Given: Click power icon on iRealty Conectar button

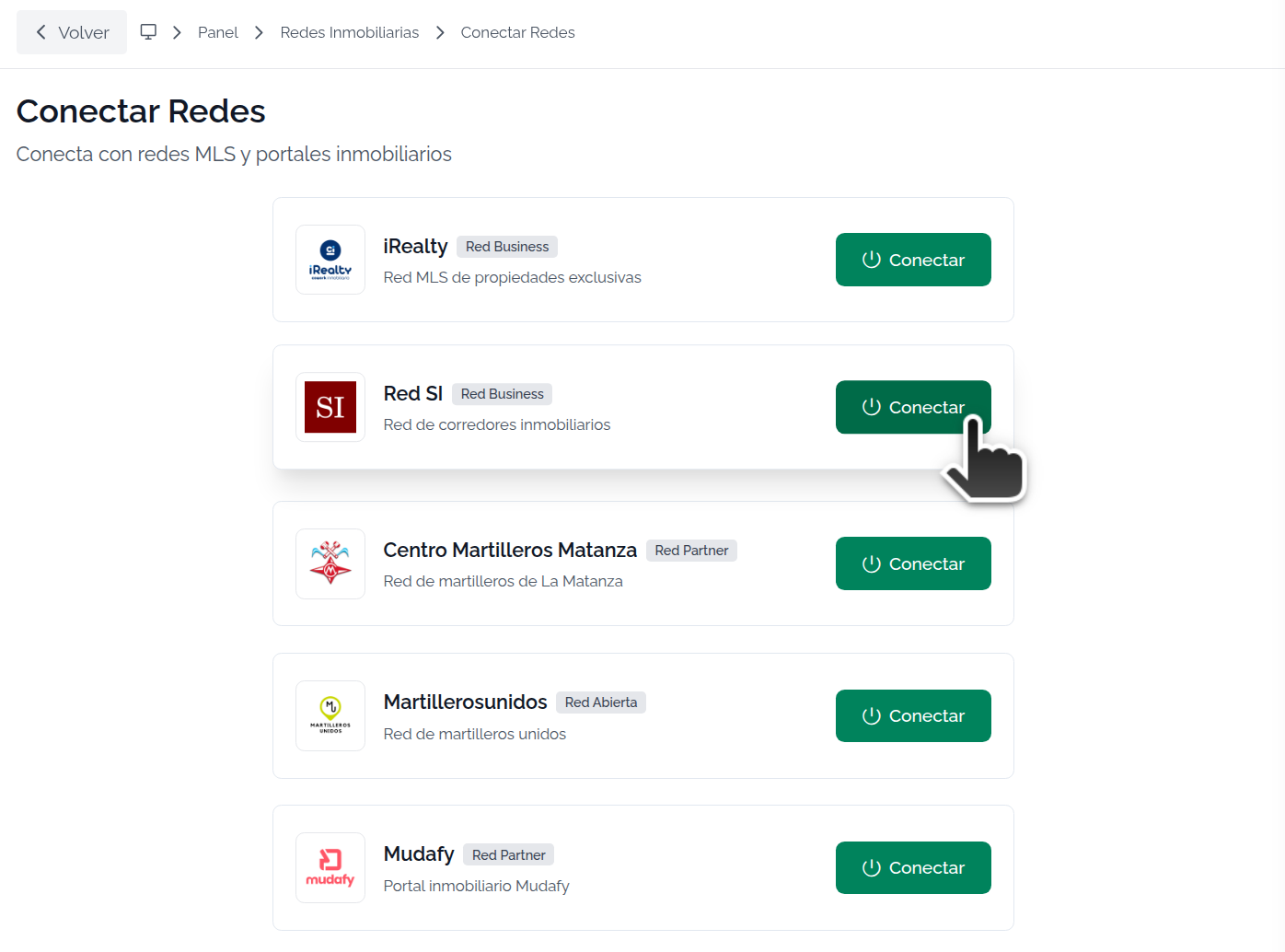Looking at the screenshot, I should click(871, 260).
